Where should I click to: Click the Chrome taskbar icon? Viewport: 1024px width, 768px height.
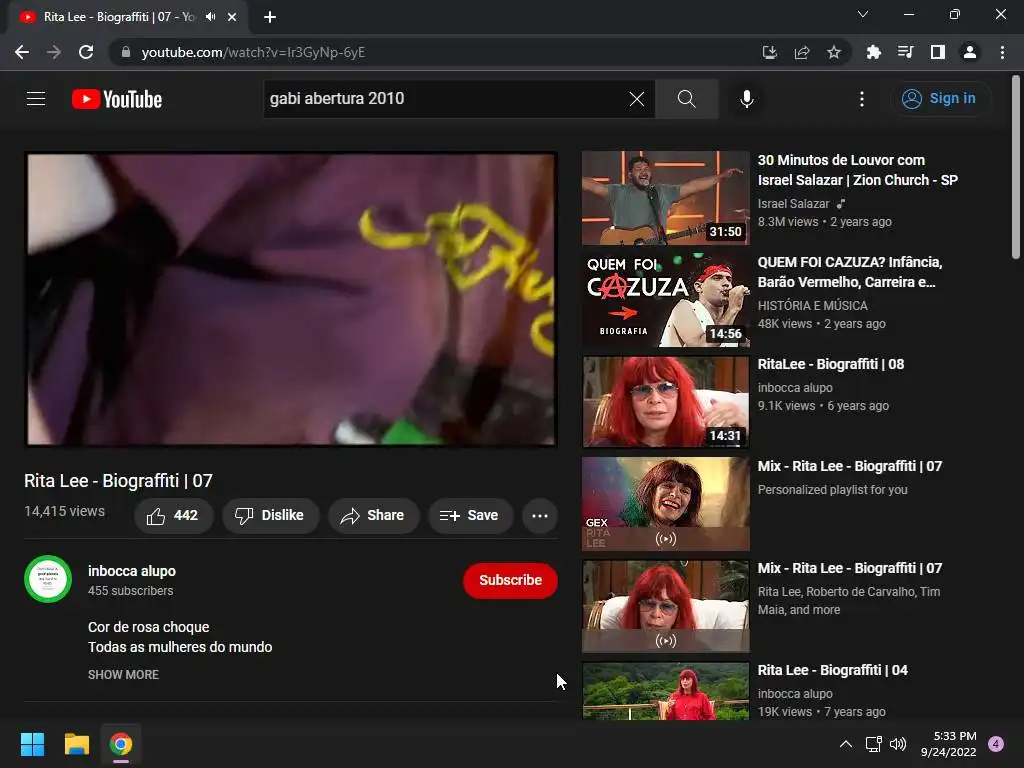tap(121, 744)
